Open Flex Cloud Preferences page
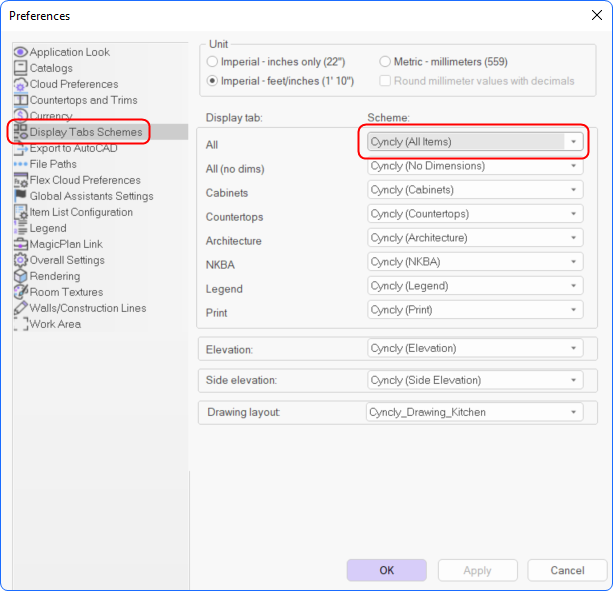 85,180
